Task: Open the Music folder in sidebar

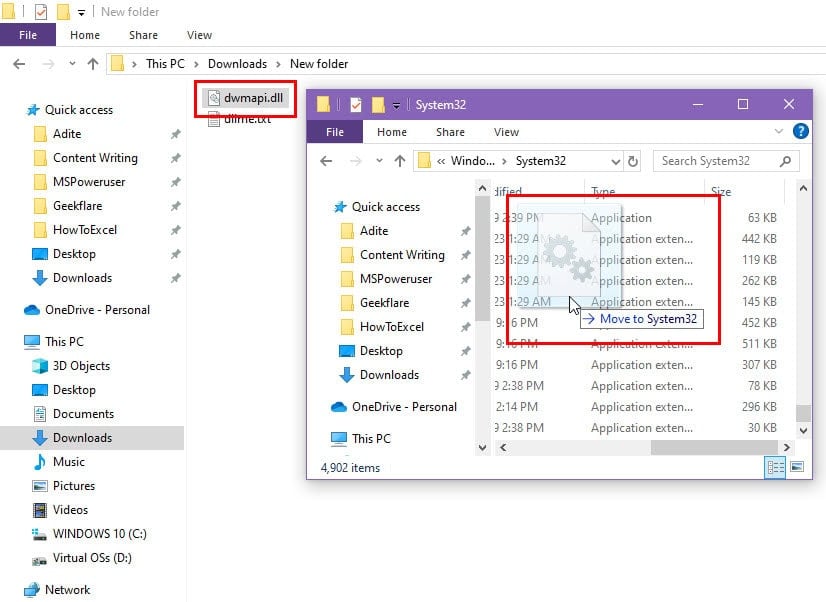Action: click(x=68, y=462)
